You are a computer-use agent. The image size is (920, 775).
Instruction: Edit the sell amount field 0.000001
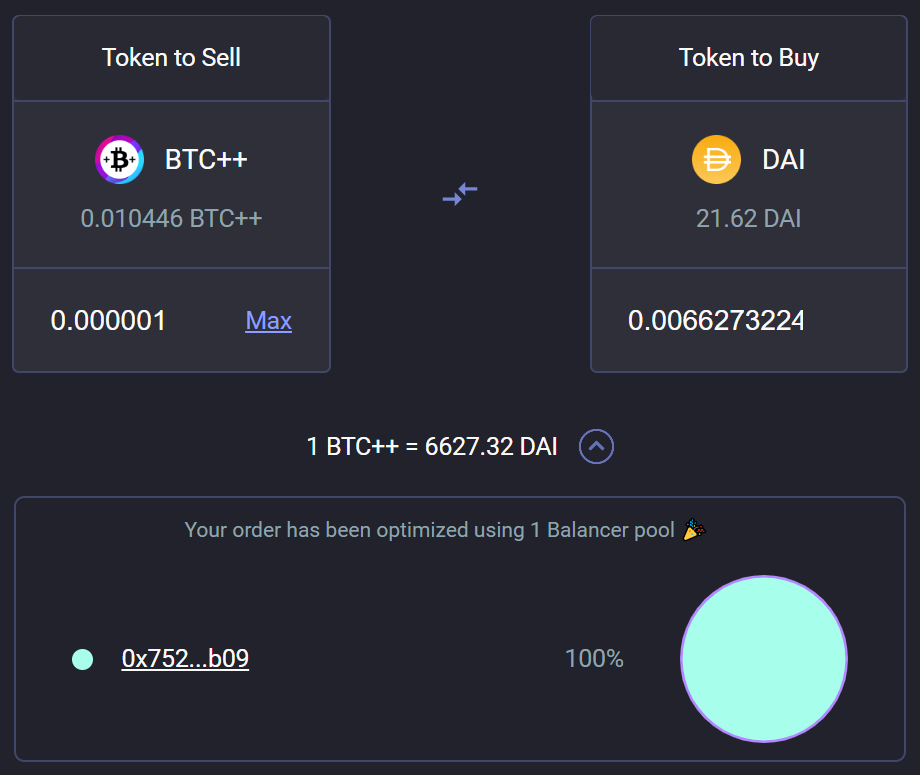click(x=109, y=321)
